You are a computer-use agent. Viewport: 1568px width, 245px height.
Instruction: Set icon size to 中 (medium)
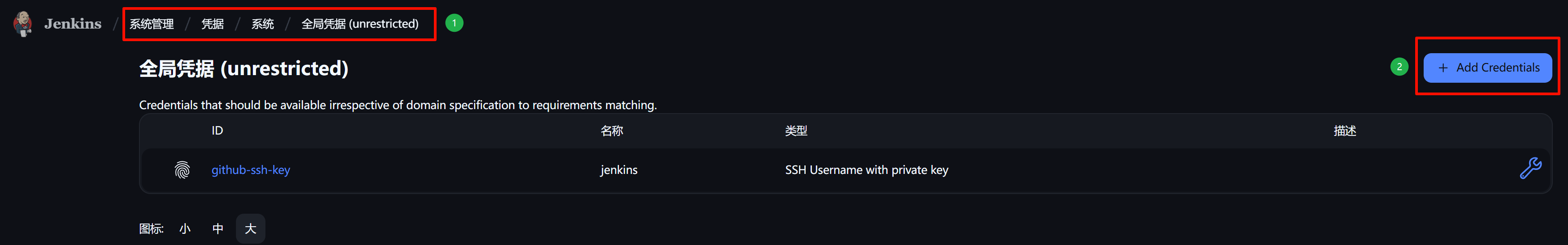click(217, 228)
